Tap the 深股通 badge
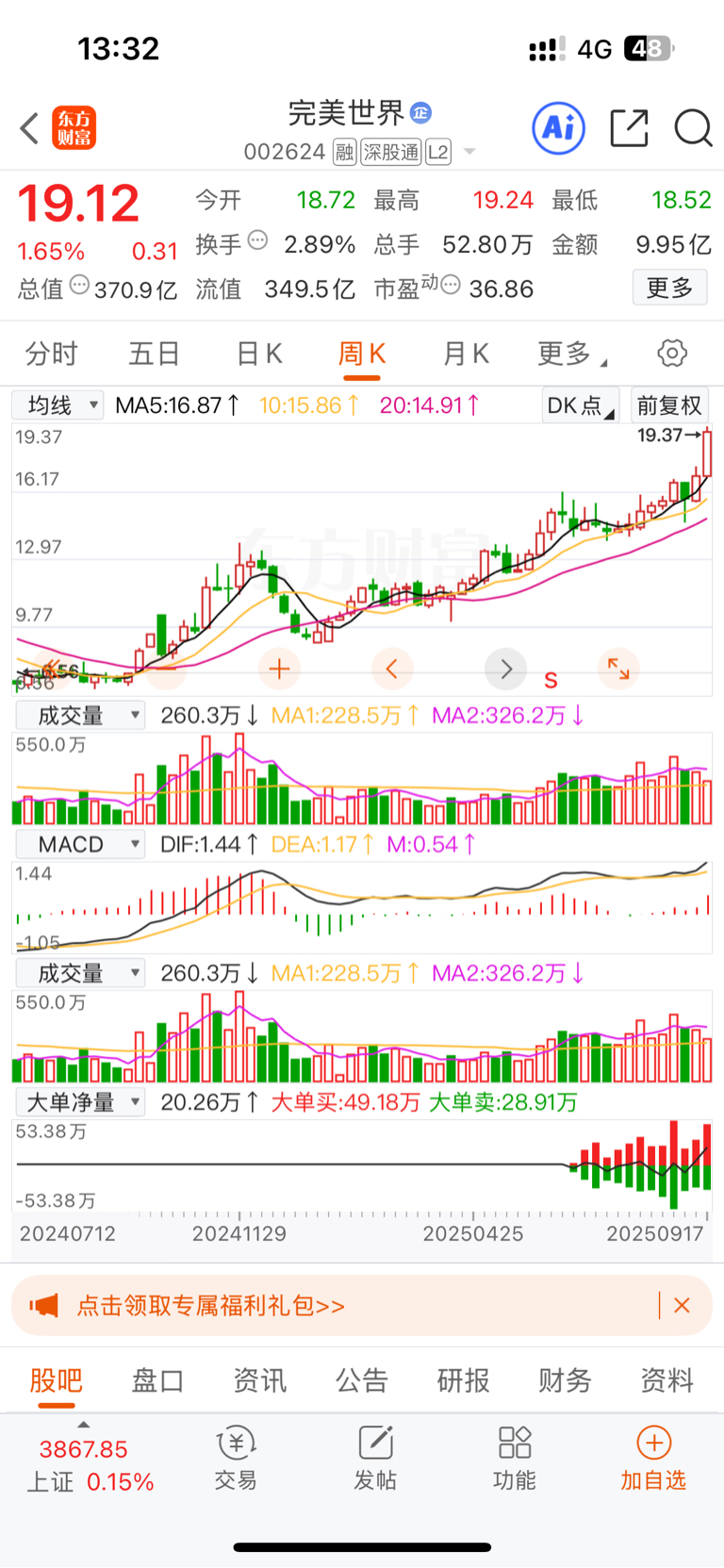 391,152
